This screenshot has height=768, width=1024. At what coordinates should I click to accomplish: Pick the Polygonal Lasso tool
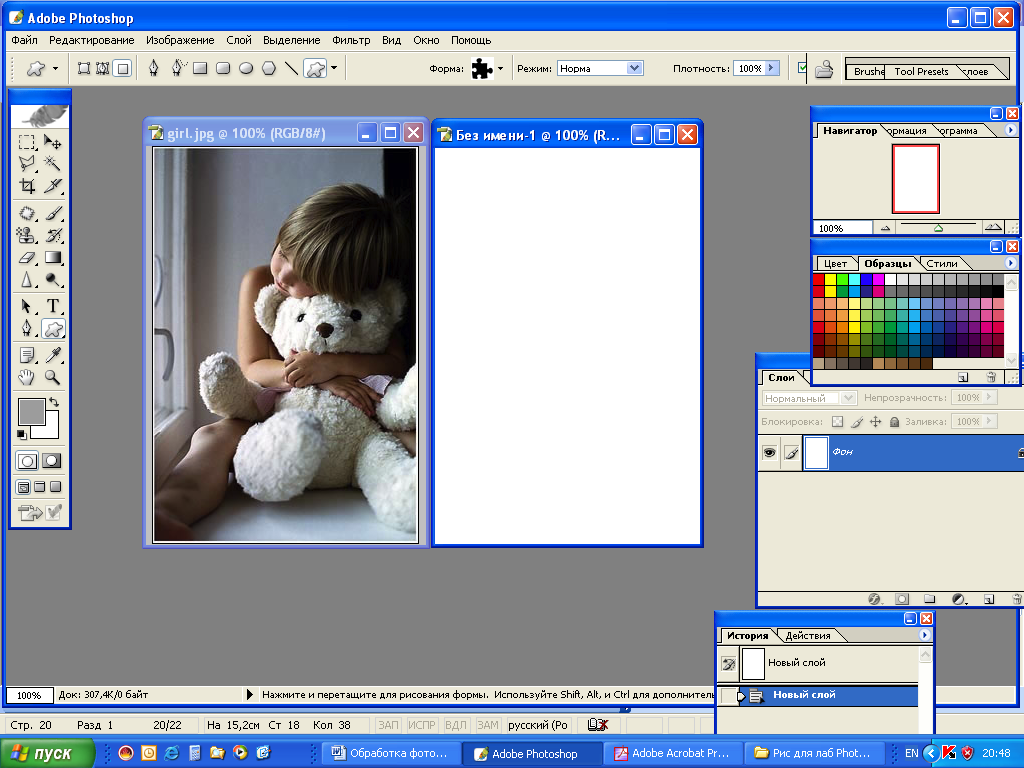(x=27, y=163)
